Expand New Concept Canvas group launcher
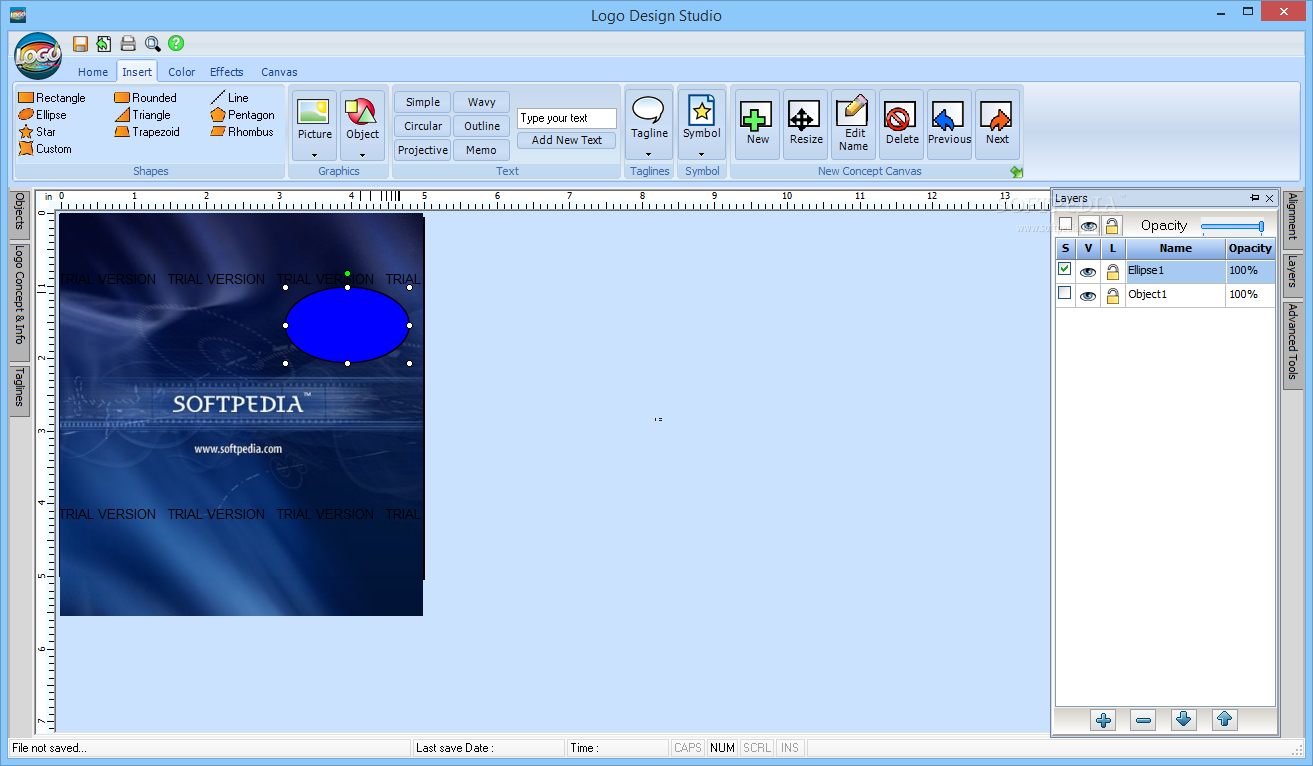Image resolution: width=1313 pixels, height=766 pixels. [x=1016, y=172]
